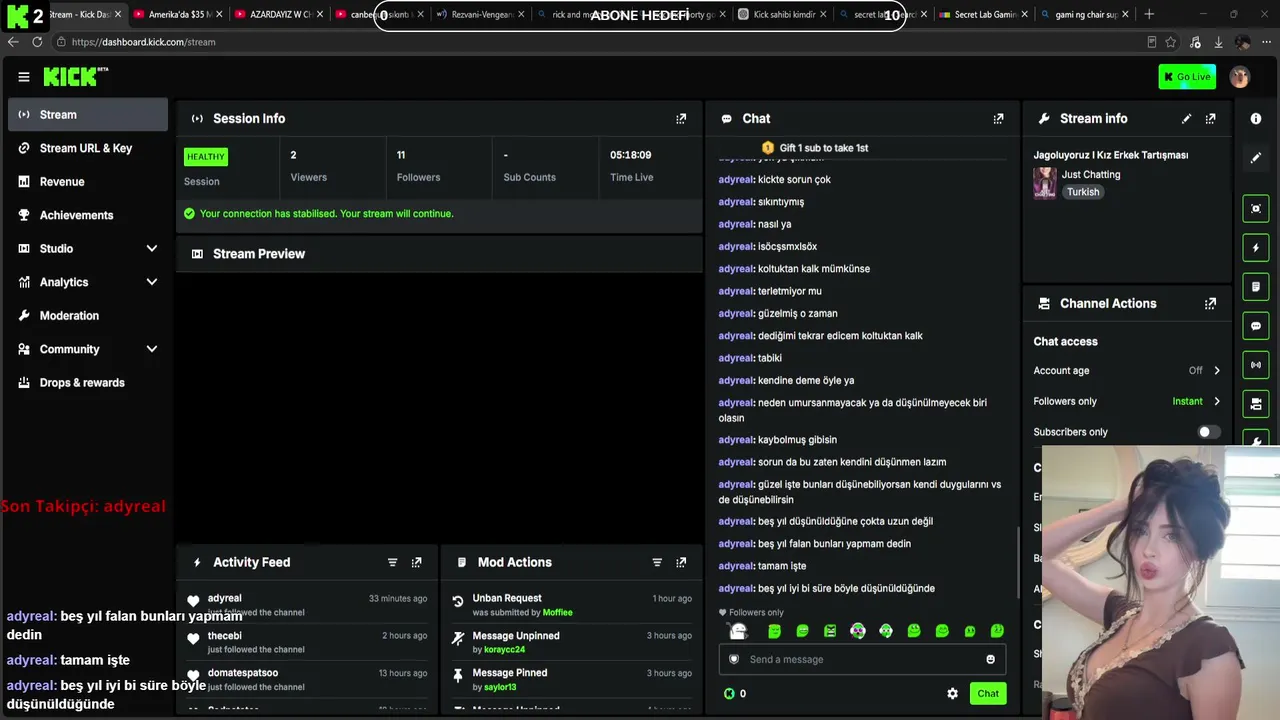Pop out the Session Info panel
This screenshot has height=720, width=1280.
681,118
